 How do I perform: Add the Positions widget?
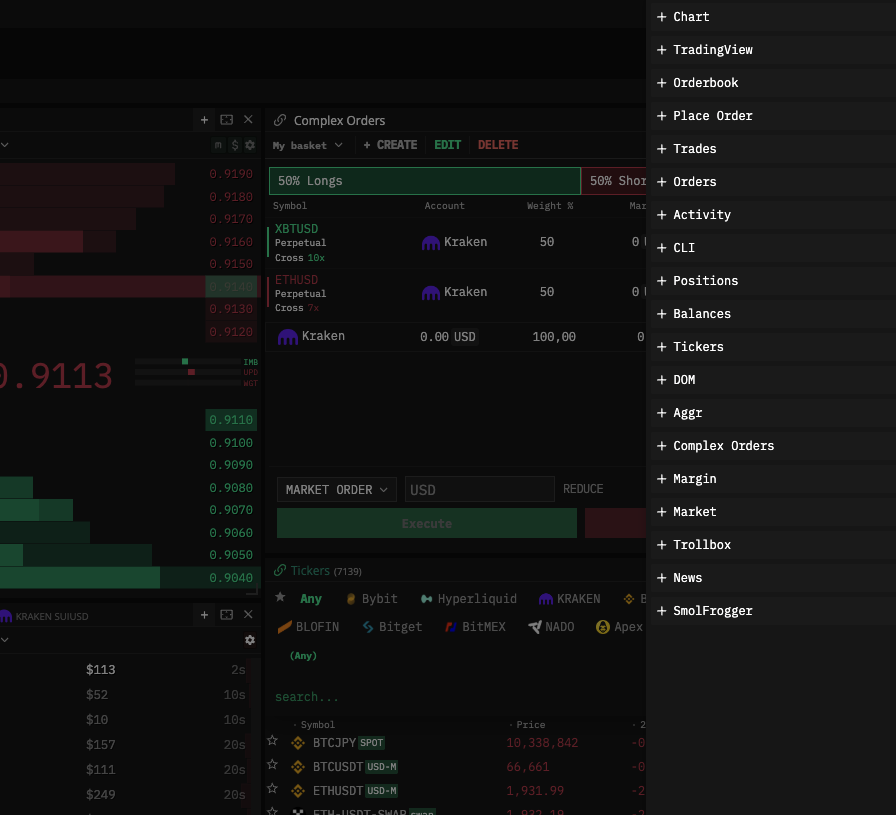(x=705, y=281)
